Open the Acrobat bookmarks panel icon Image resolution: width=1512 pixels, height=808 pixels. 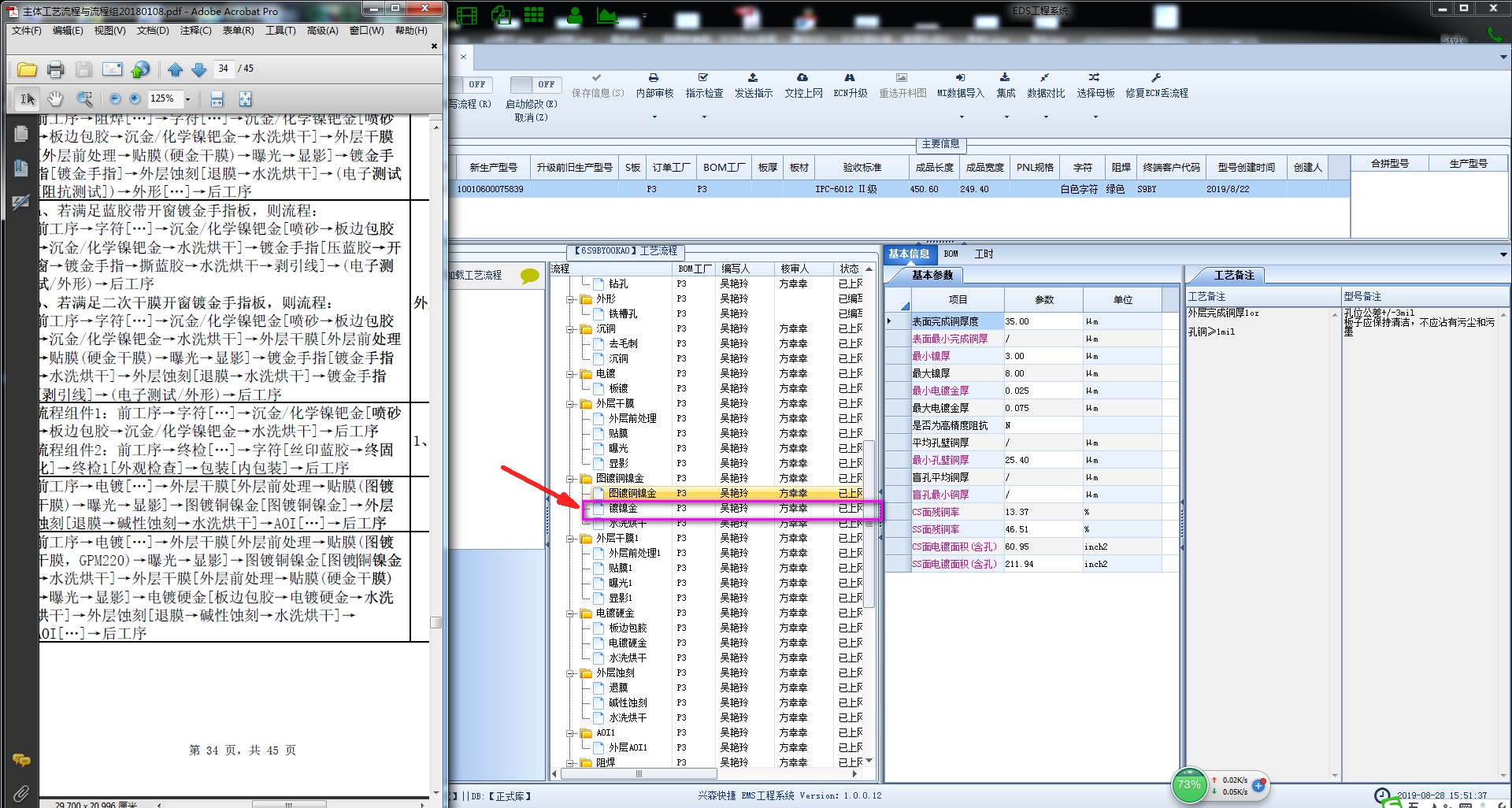click(x=21, y=168)
